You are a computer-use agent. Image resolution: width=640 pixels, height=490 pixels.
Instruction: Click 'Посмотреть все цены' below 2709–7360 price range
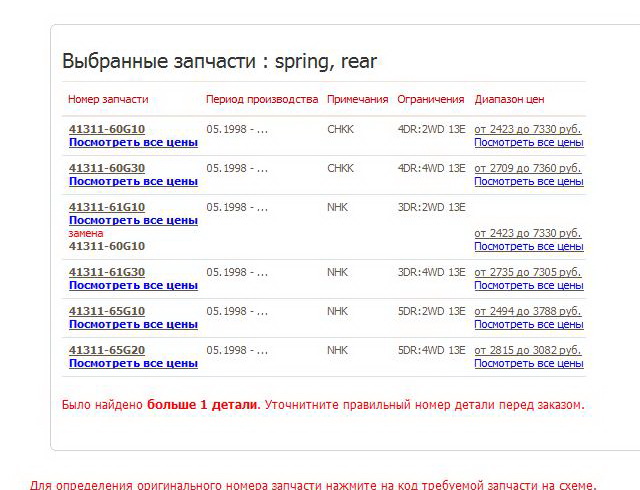(528, 181)
